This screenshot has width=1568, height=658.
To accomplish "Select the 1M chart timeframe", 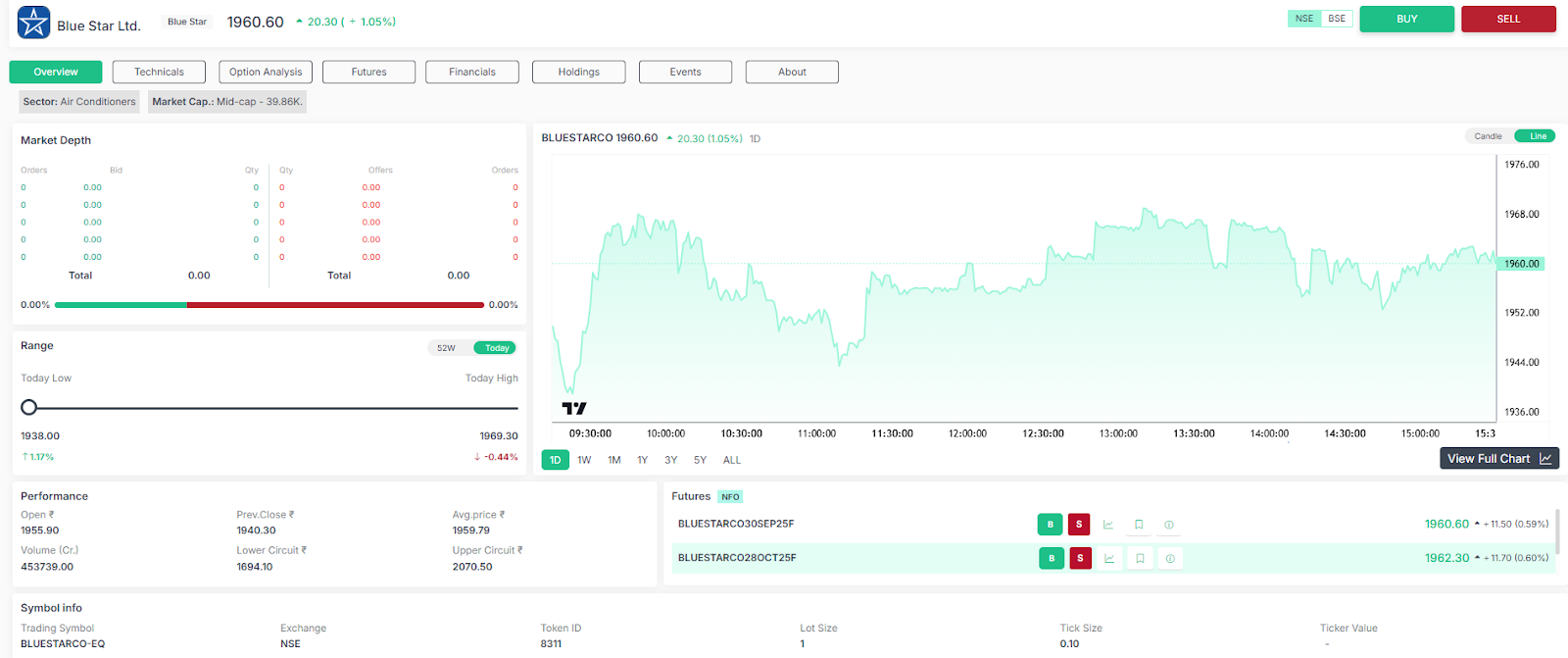I will point(614,460).
